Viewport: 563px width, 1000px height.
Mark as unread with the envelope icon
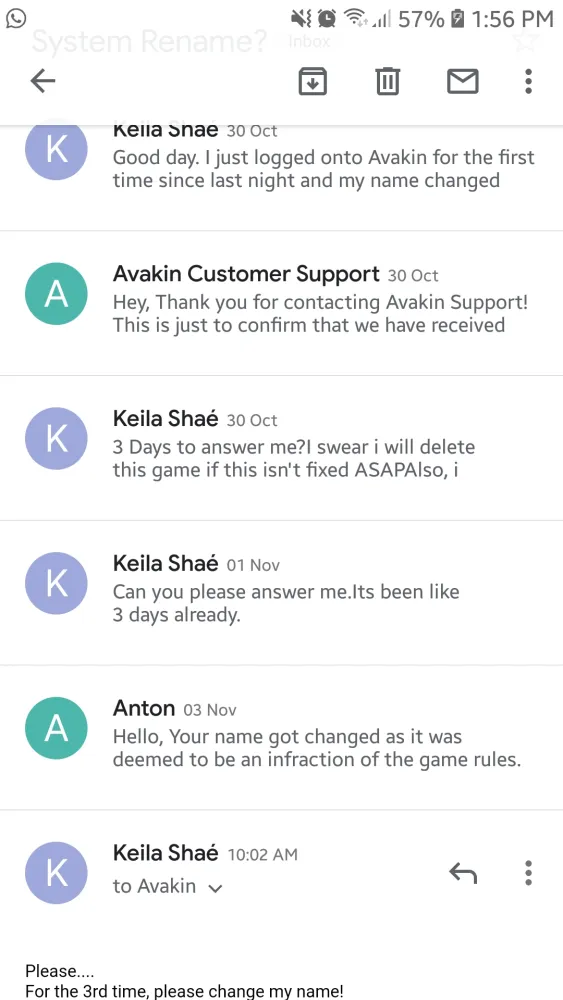point(463,81)
